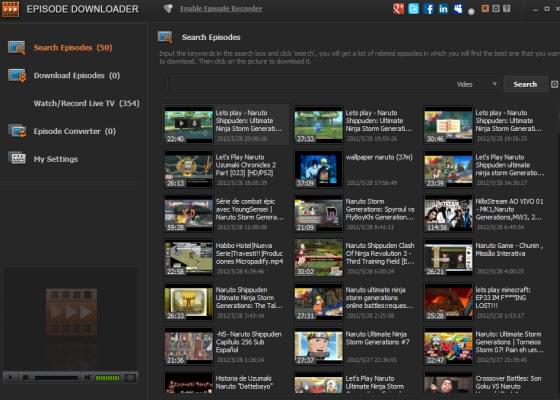Open My Settings
This screenshot has height=400, width=560.
click(x=56, y=159)
